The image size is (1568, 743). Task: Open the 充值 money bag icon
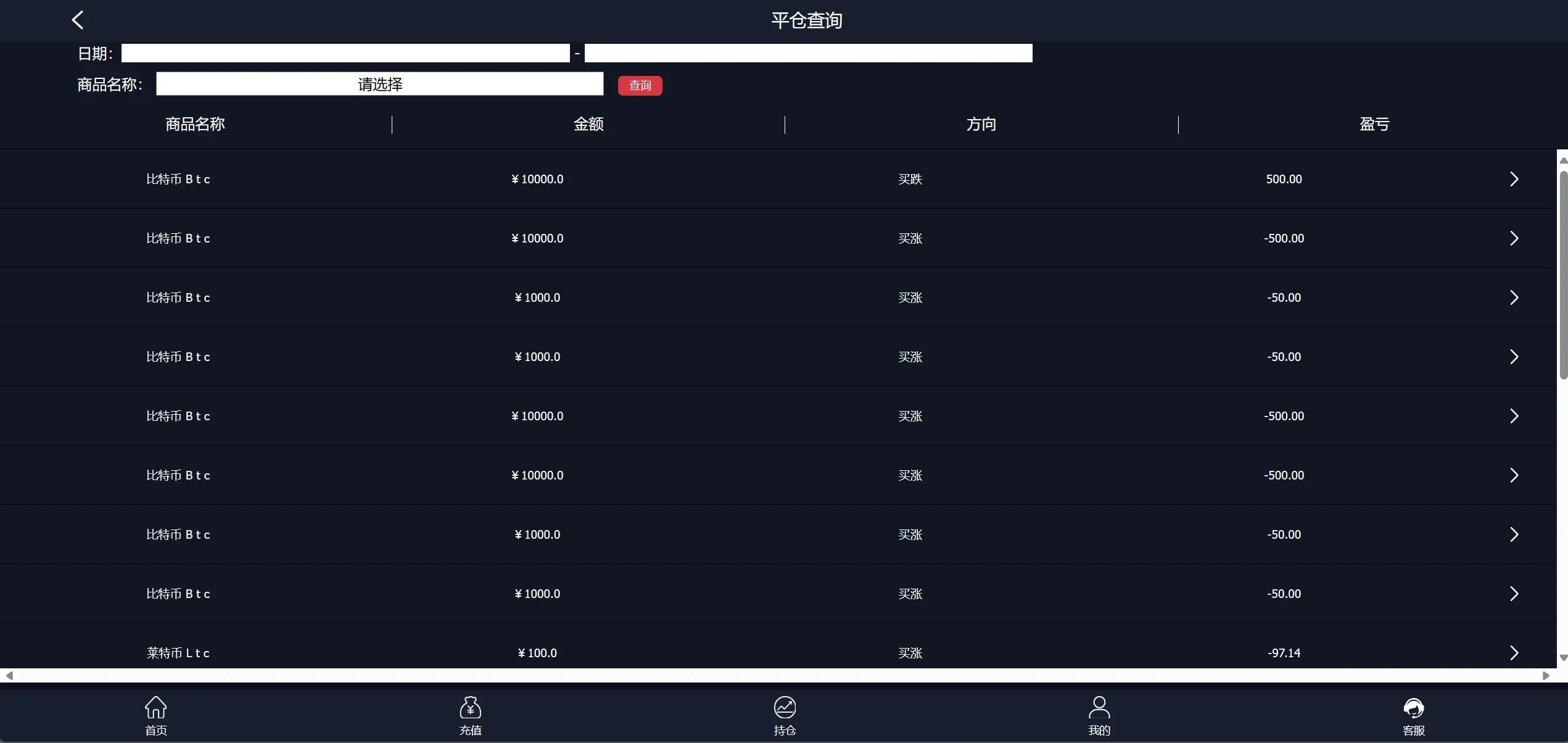[x=470, y=708]
